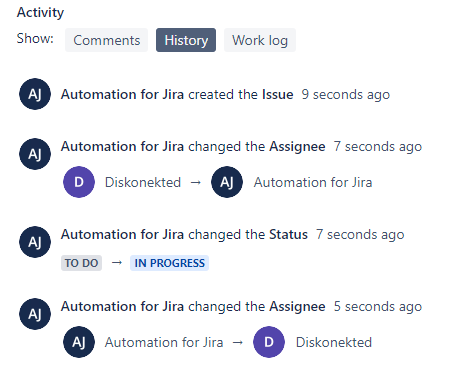466x378 pixels.
Task: Click AJ avatar beside 'changed the Status'
Action: click(35, 242)
